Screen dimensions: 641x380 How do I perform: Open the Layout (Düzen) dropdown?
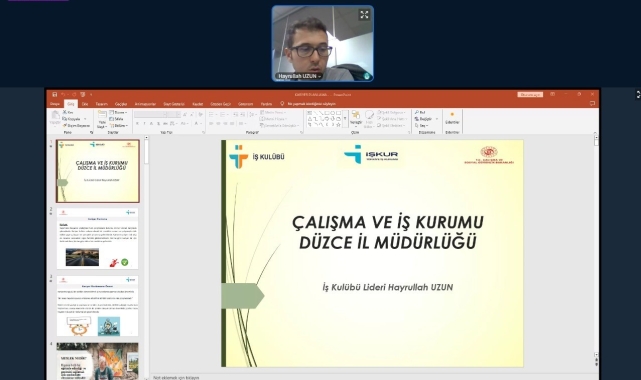coord(119,112)
